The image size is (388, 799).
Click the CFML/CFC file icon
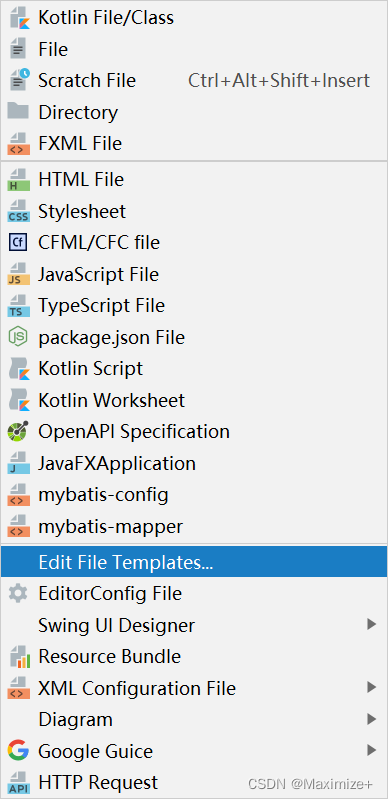tap(19, 243)
